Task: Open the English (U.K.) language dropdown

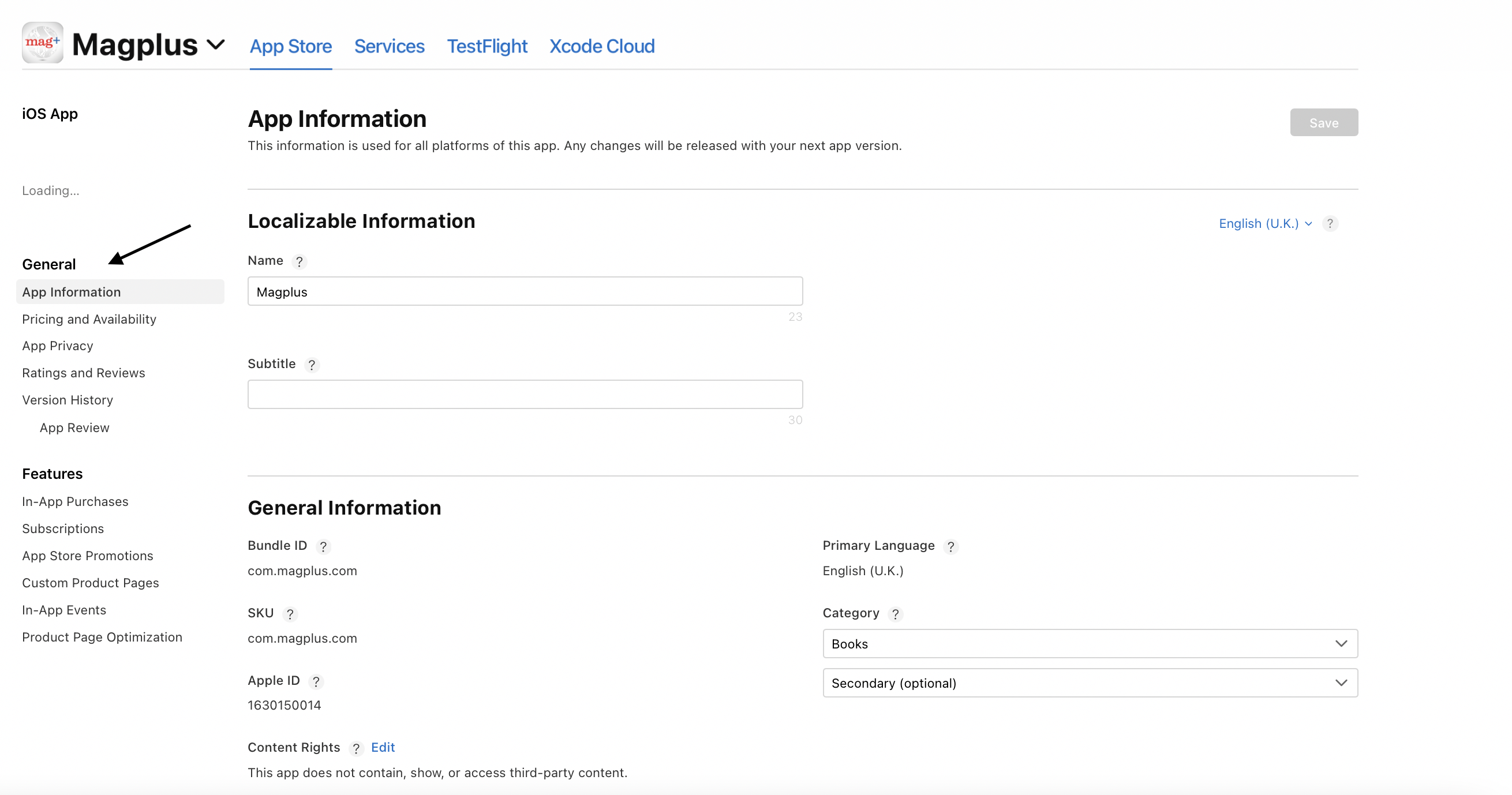Action: click(x=1265, y=223)
